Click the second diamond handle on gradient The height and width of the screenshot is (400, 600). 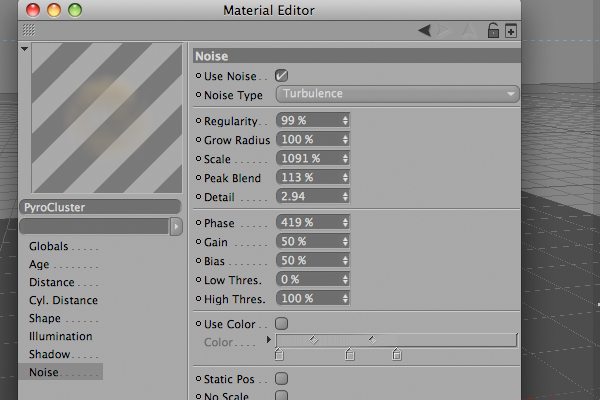(372, 340)
